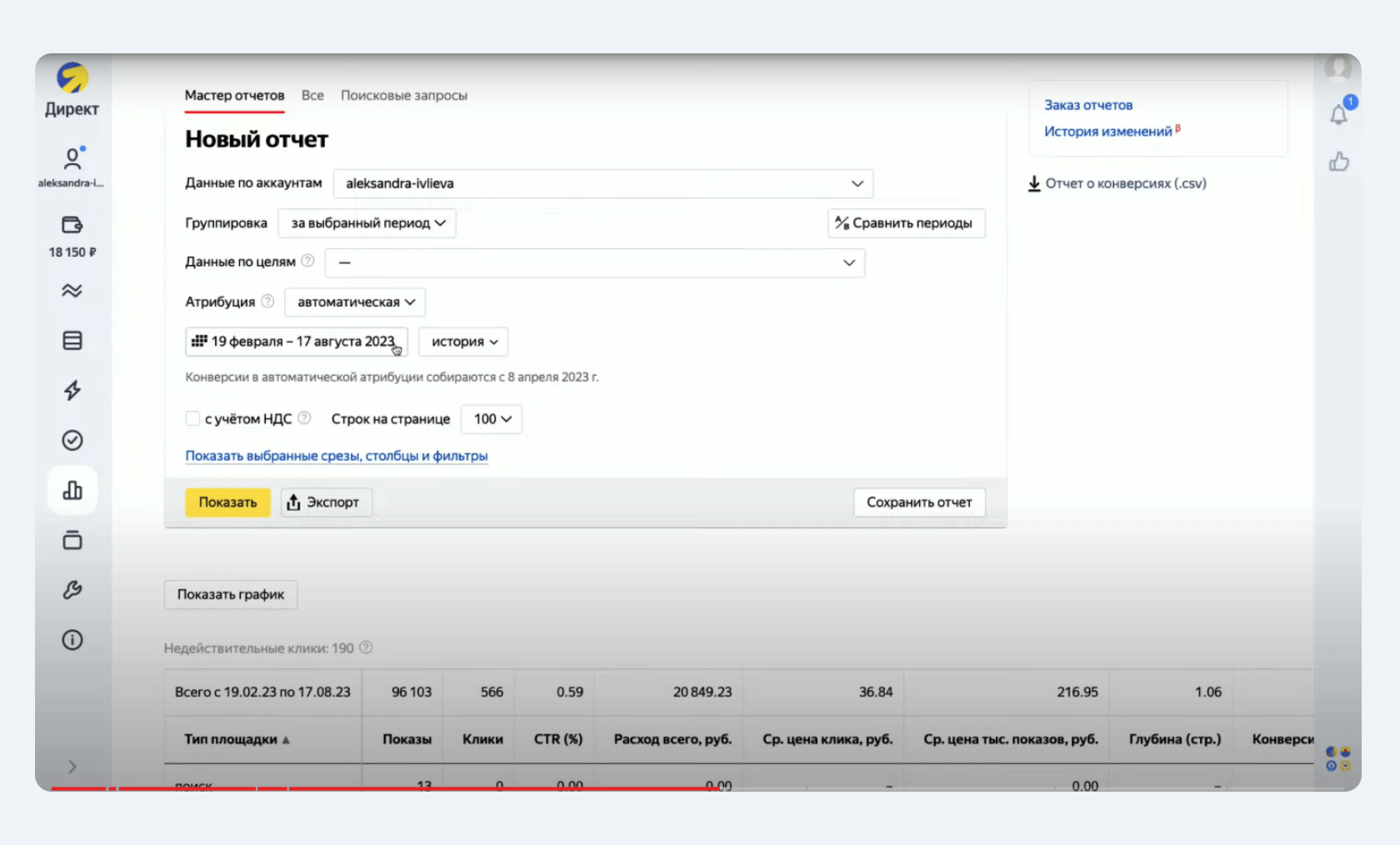Image resolution: width=1400 pixels, height=845 pixels.
Task: Open the история dropdown
Action: point(463,342)
